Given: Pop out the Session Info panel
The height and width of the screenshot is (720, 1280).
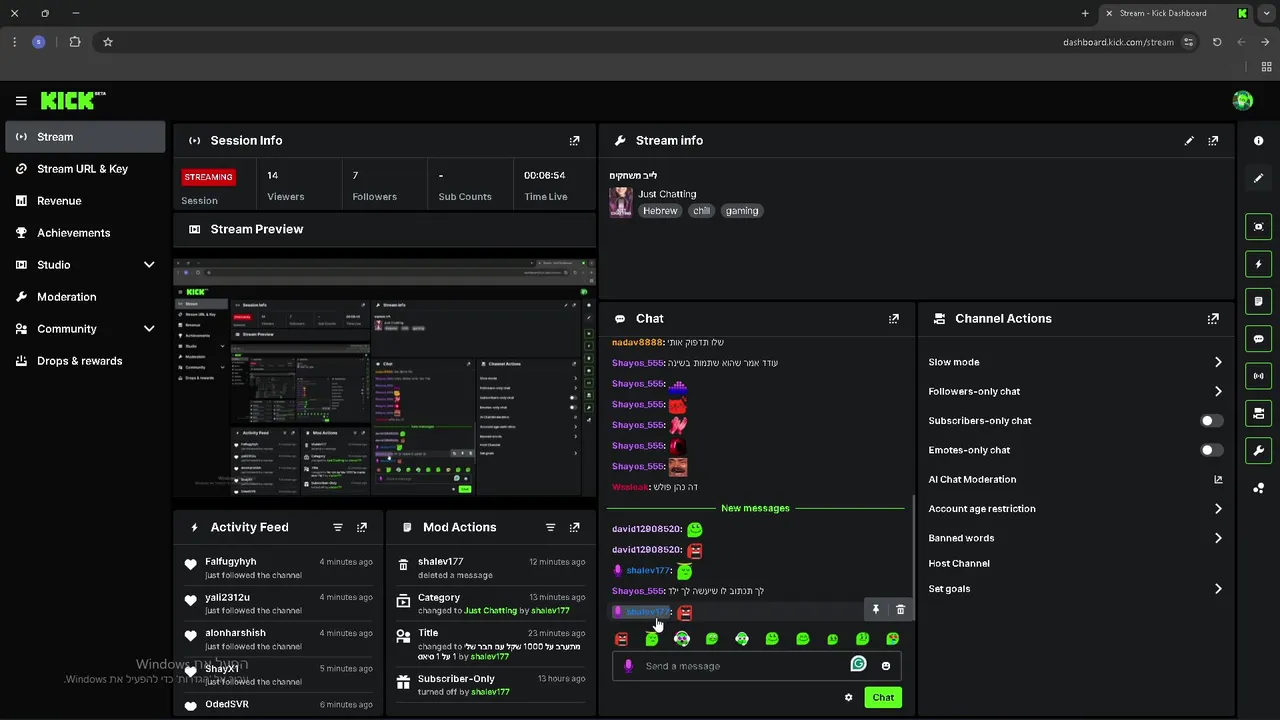Looking at the screenshot, I should (574, 141).
